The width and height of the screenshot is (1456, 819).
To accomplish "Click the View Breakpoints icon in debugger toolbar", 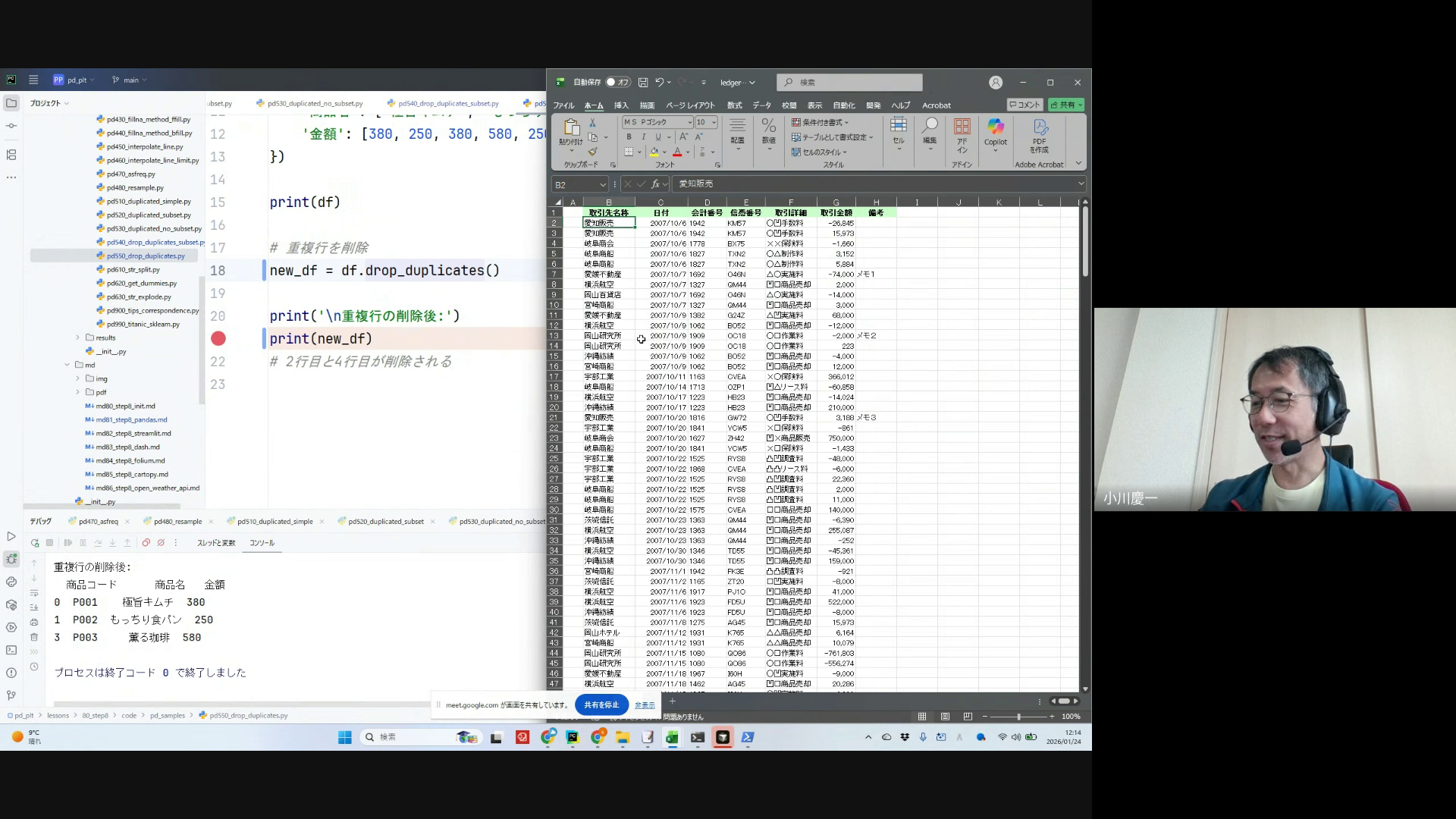I will (146, 543).
